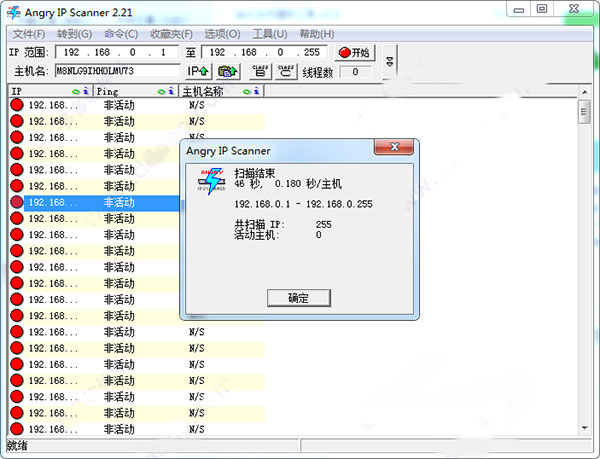Open the 文件(F) menu

click(28, 33)
